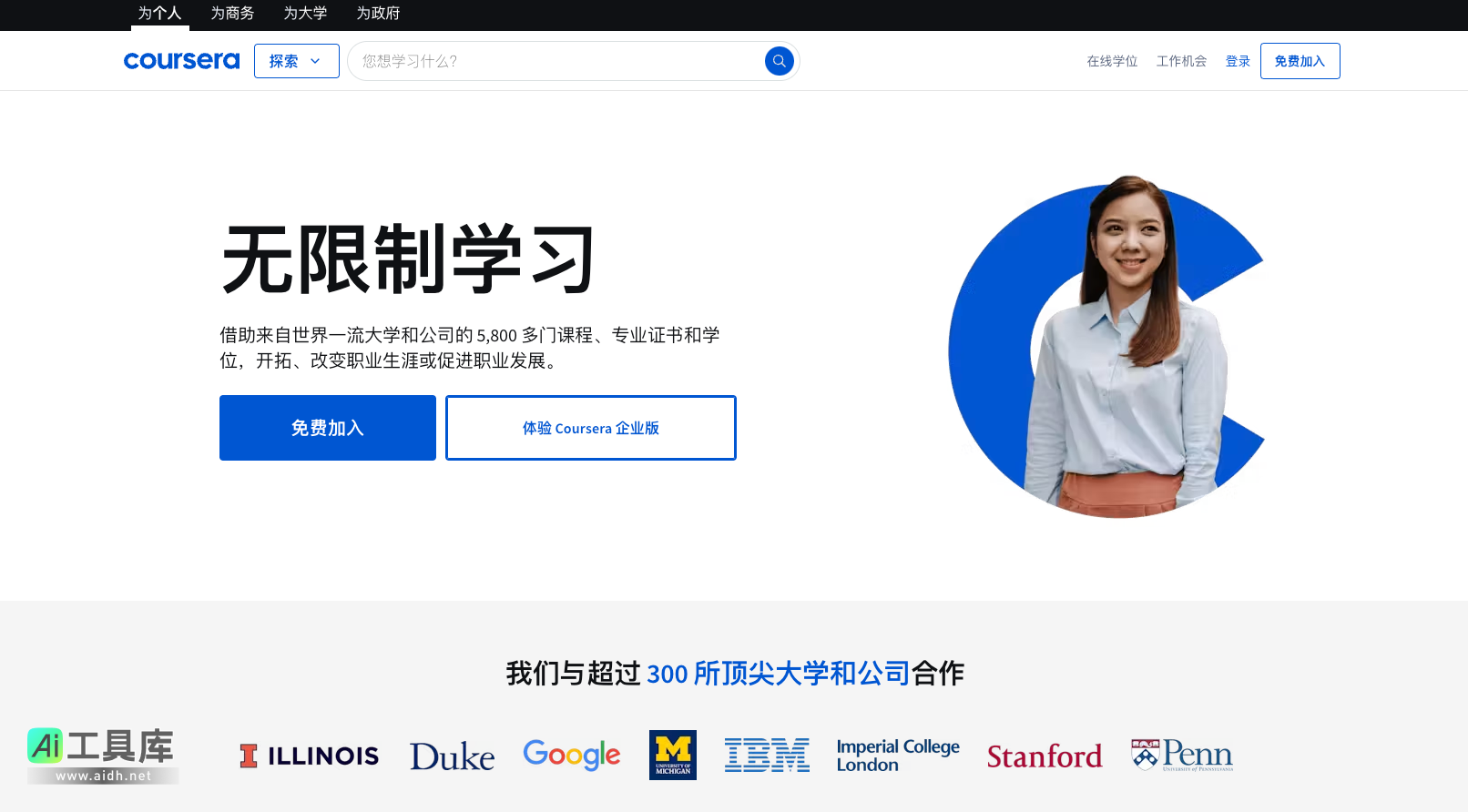Screen dimensions: 1468x812
Task: Click the large blue 免费加入 button
Action: (x=328, y=428)
